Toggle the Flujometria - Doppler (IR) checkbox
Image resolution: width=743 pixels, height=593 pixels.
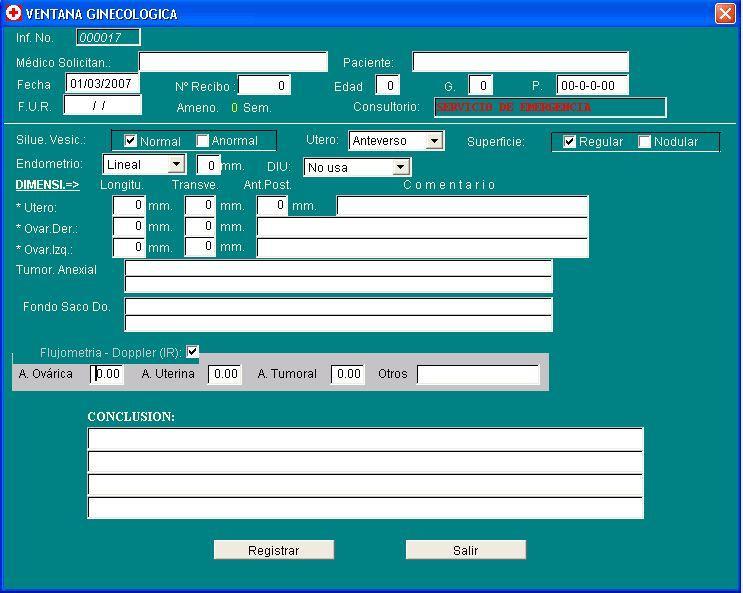(x=192, y=352)
